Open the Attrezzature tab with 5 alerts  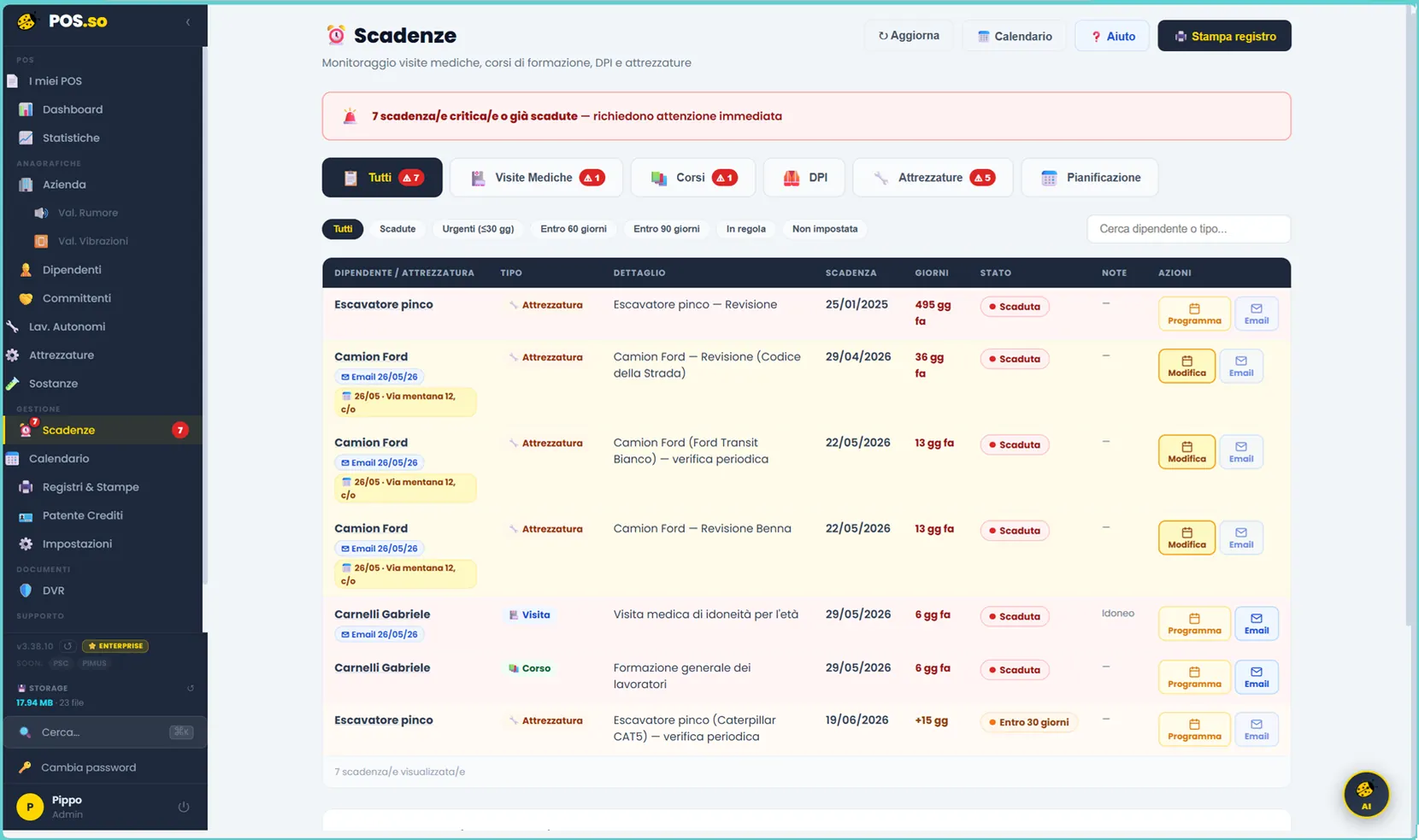933,178
